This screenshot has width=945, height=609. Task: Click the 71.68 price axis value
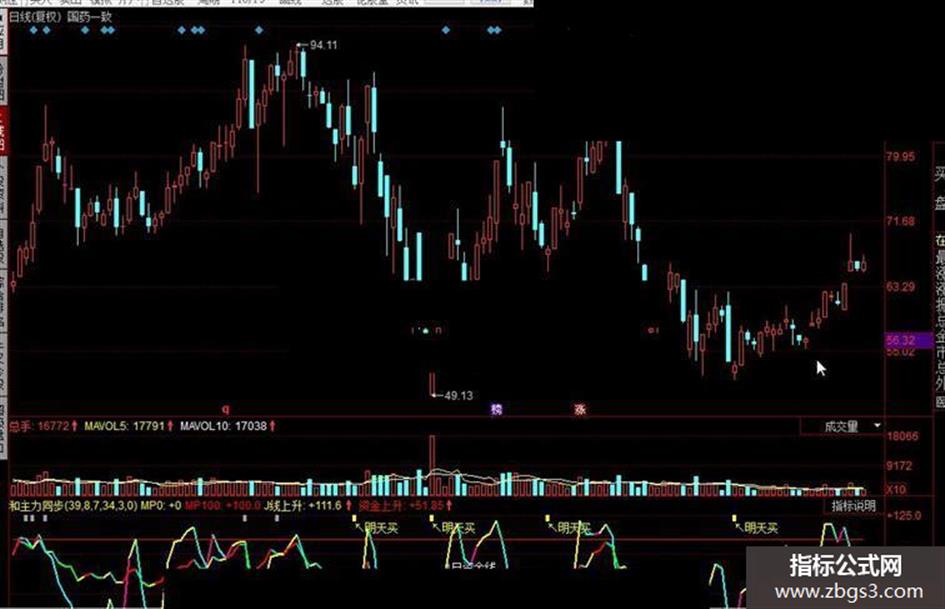pos(900,221)
